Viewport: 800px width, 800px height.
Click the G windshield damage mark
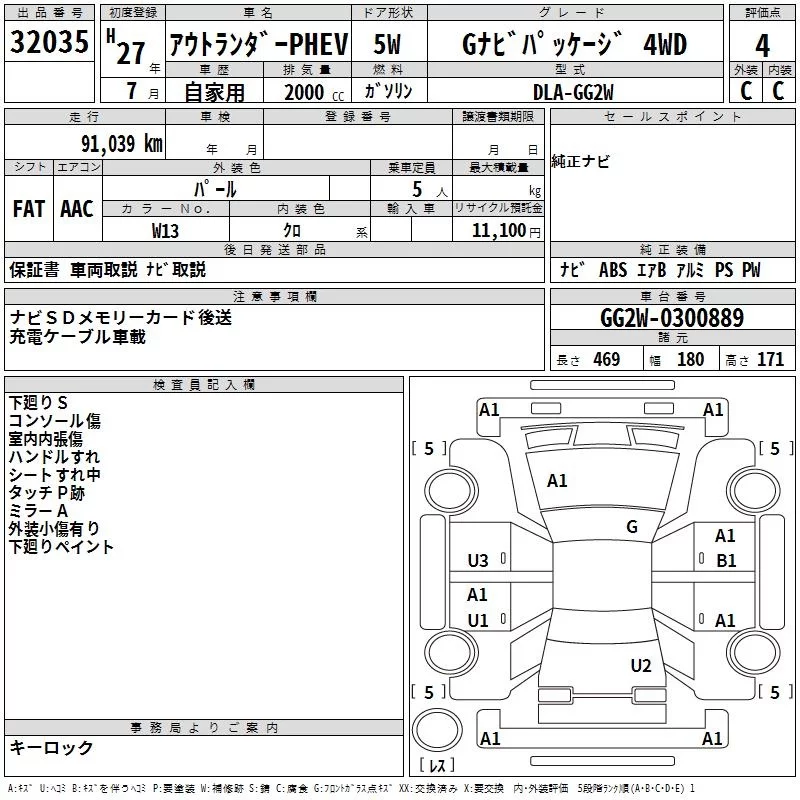tap(632, 527)
